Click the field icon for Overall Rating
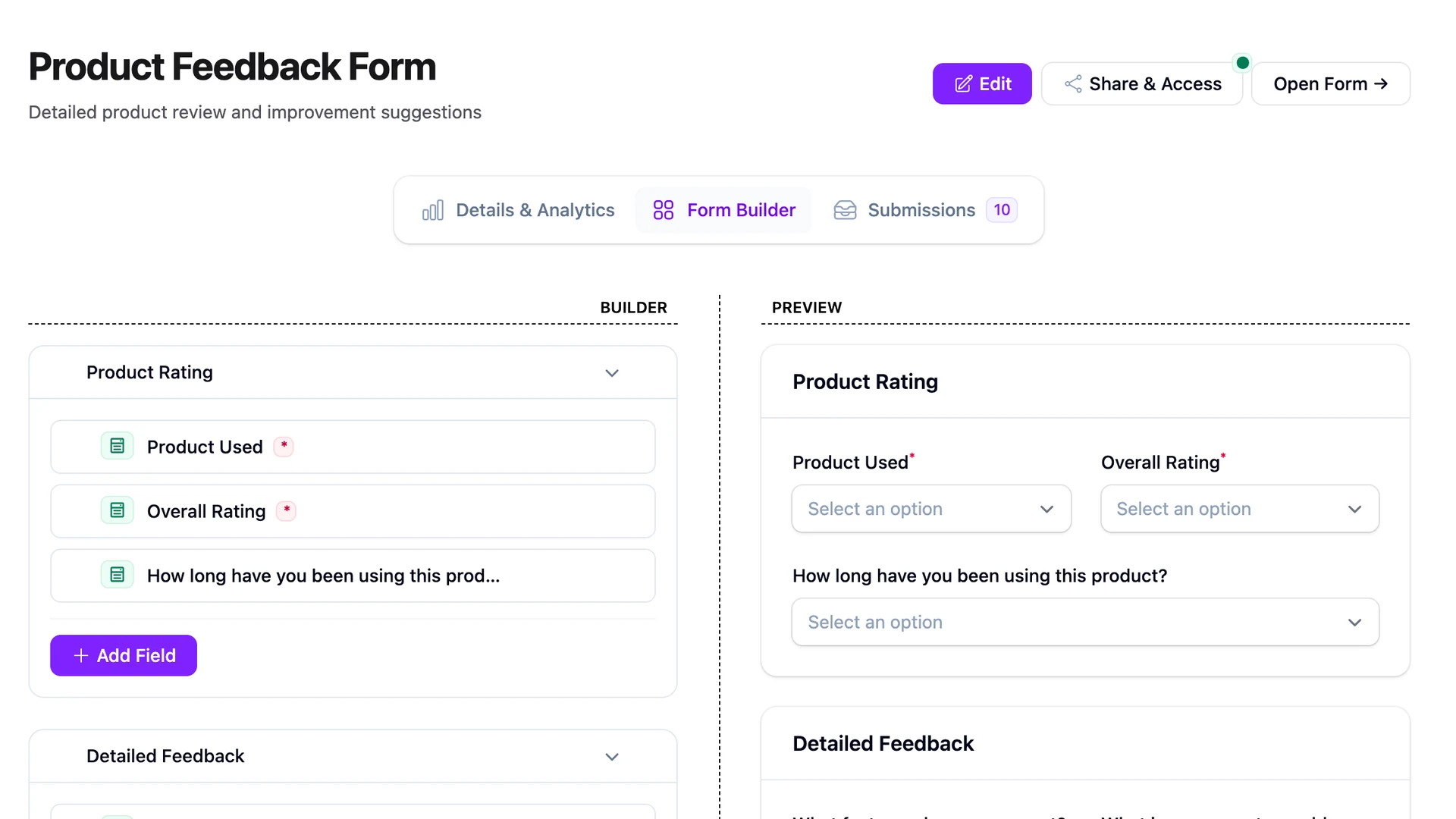1456x819 pixels. (118, 510)
